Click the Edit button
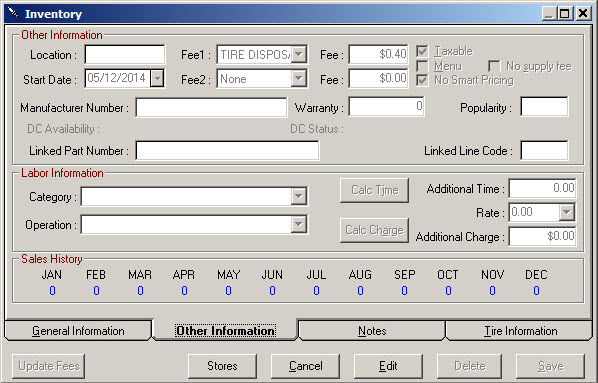The image size is (598, 383). (388, 366)
